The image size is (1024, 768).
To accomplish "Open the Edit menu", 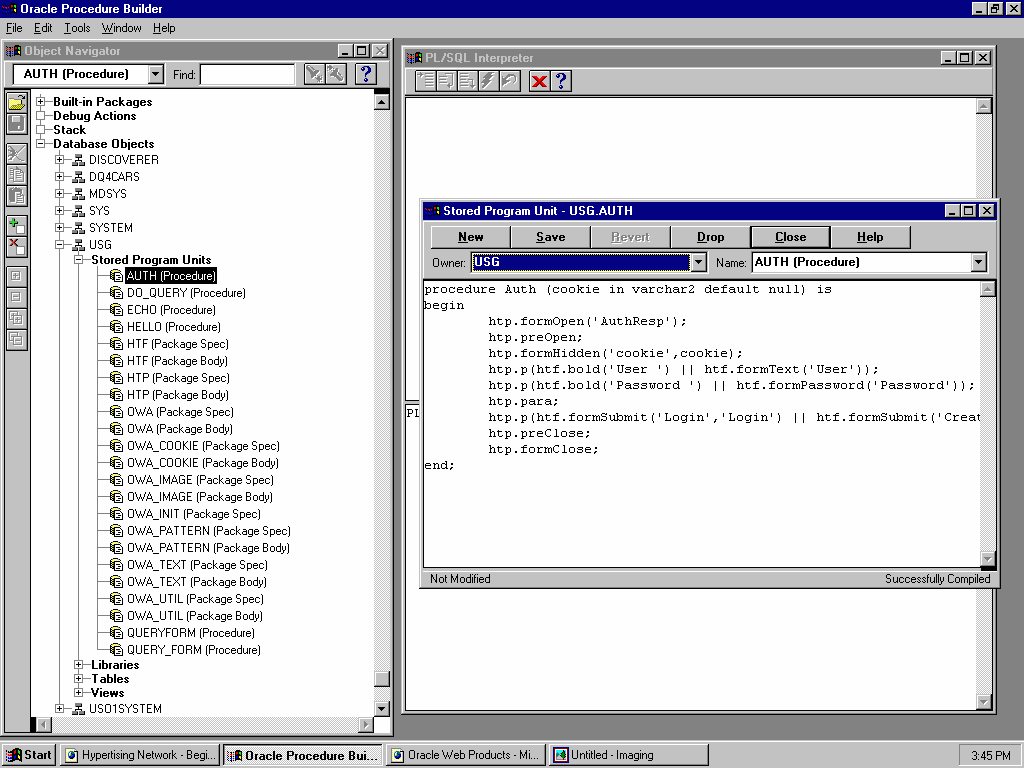I will click(x=43, y=28).
